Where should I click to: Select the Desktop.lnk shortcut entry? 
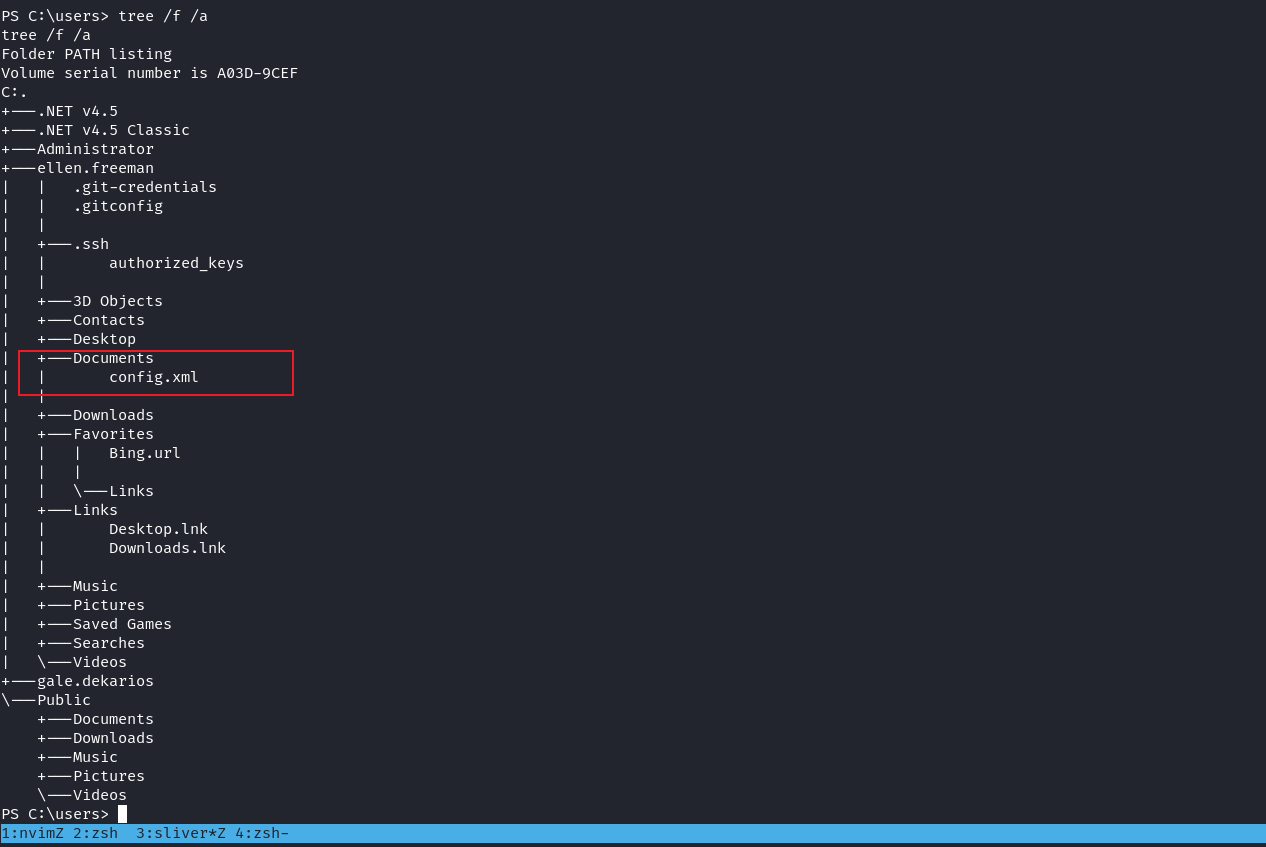pyautogui.click(x=158, y=528)
